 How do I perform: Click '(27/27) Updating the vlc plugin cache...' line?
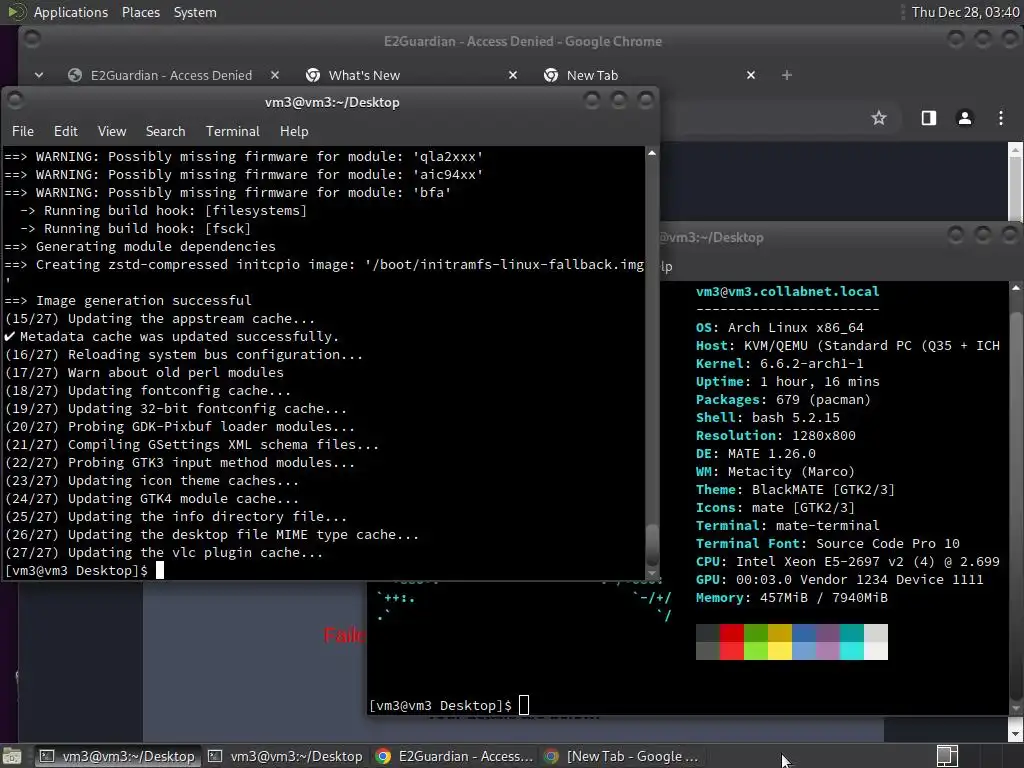[x=164, y=552]
